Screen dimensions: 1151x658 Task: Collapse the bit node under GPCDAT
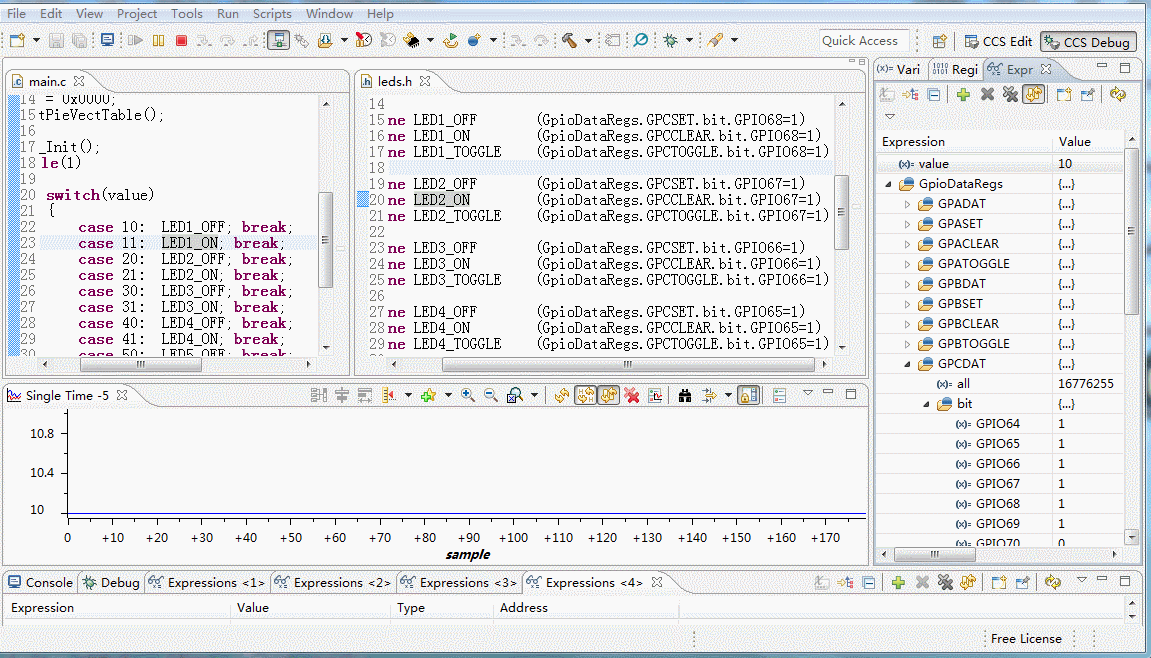point(926,404)
